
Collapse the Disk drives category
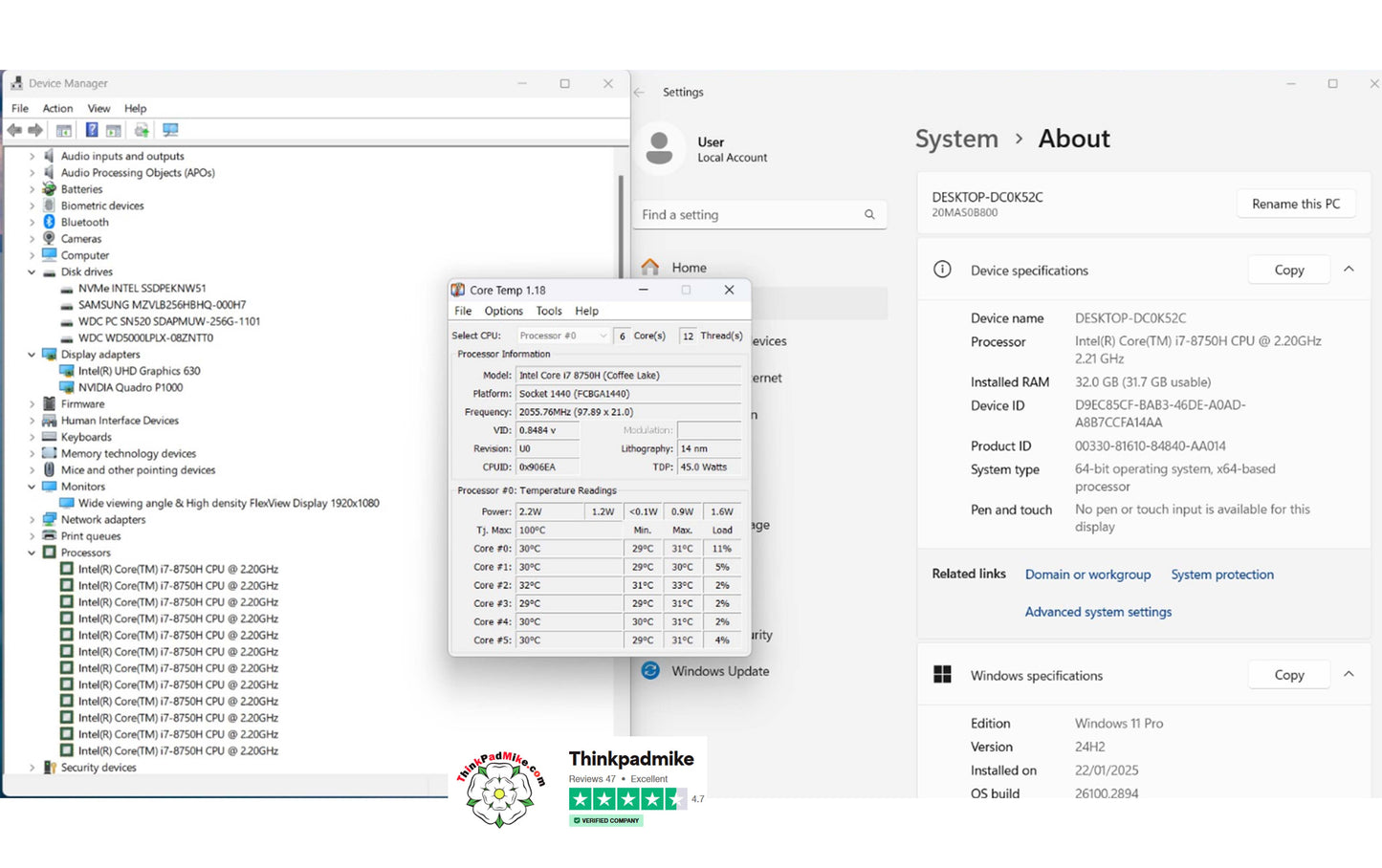click(33, 271)
